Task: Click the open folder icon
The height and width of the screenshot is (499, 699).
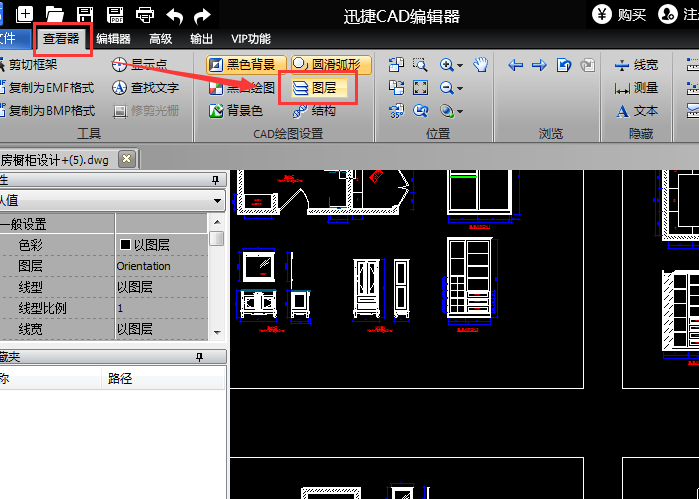Action: pyautogui.click(x=54, y=15)
